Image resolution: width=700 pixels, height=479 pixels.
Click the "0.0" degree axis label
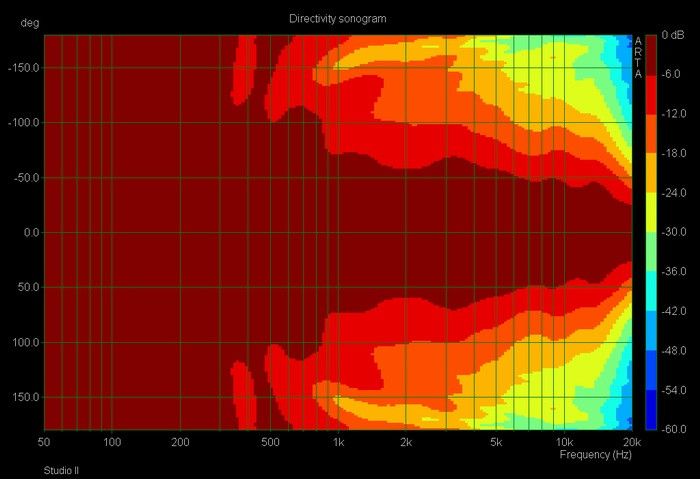[x=31, y=233]
